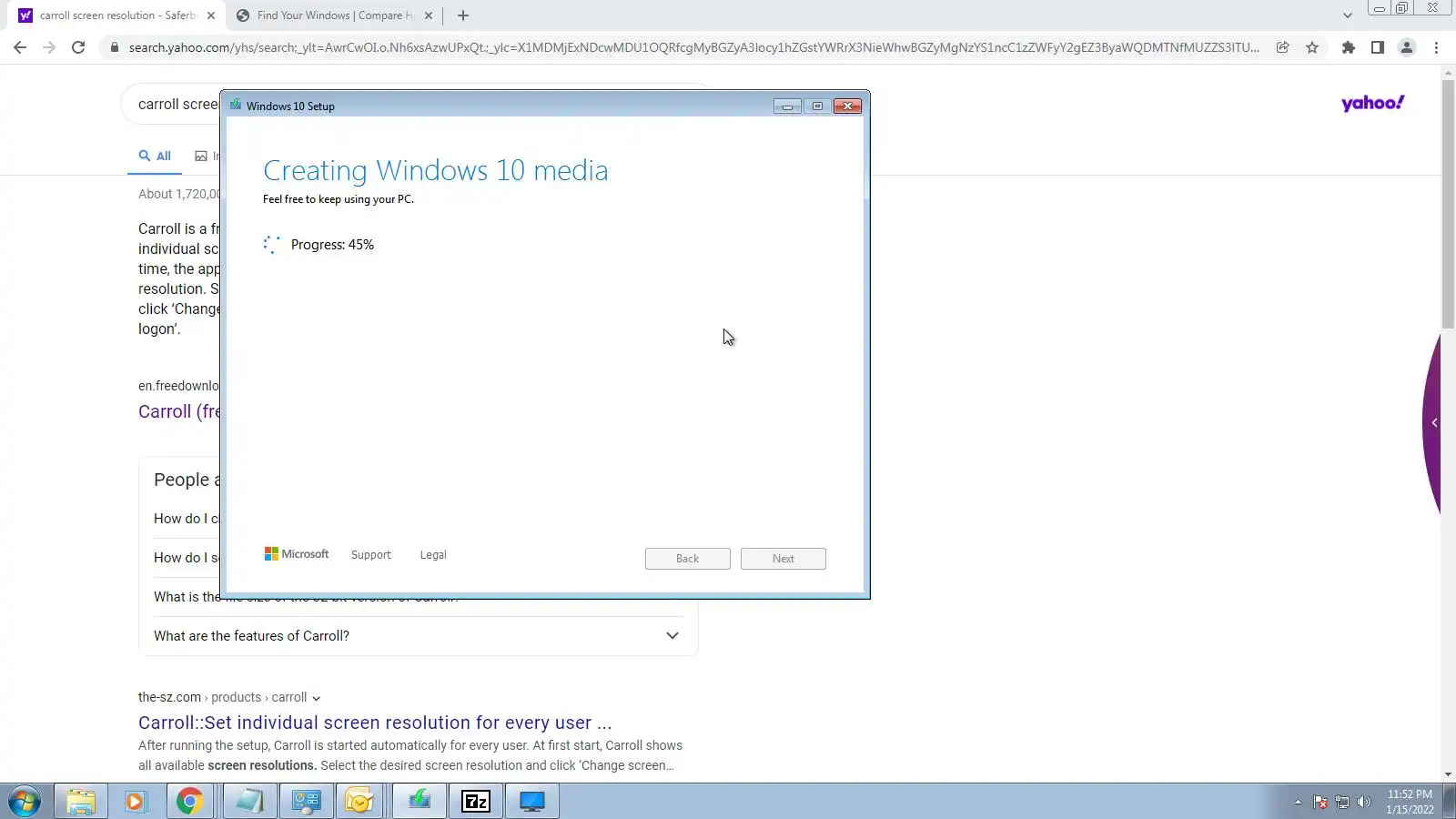
Task: Click the Windows 10 Setup title bar icon
Action: [x=236, y=106]
